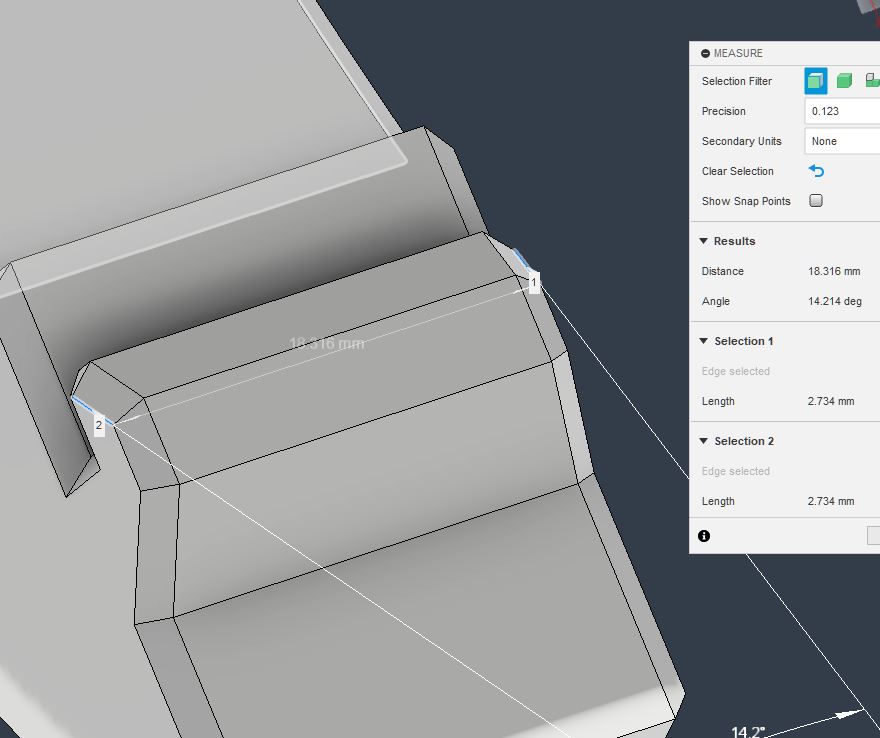Click measurement marker 2 on the model
Image resolution: width=880 pixels, height=738 pixels.
coord(98,425)
